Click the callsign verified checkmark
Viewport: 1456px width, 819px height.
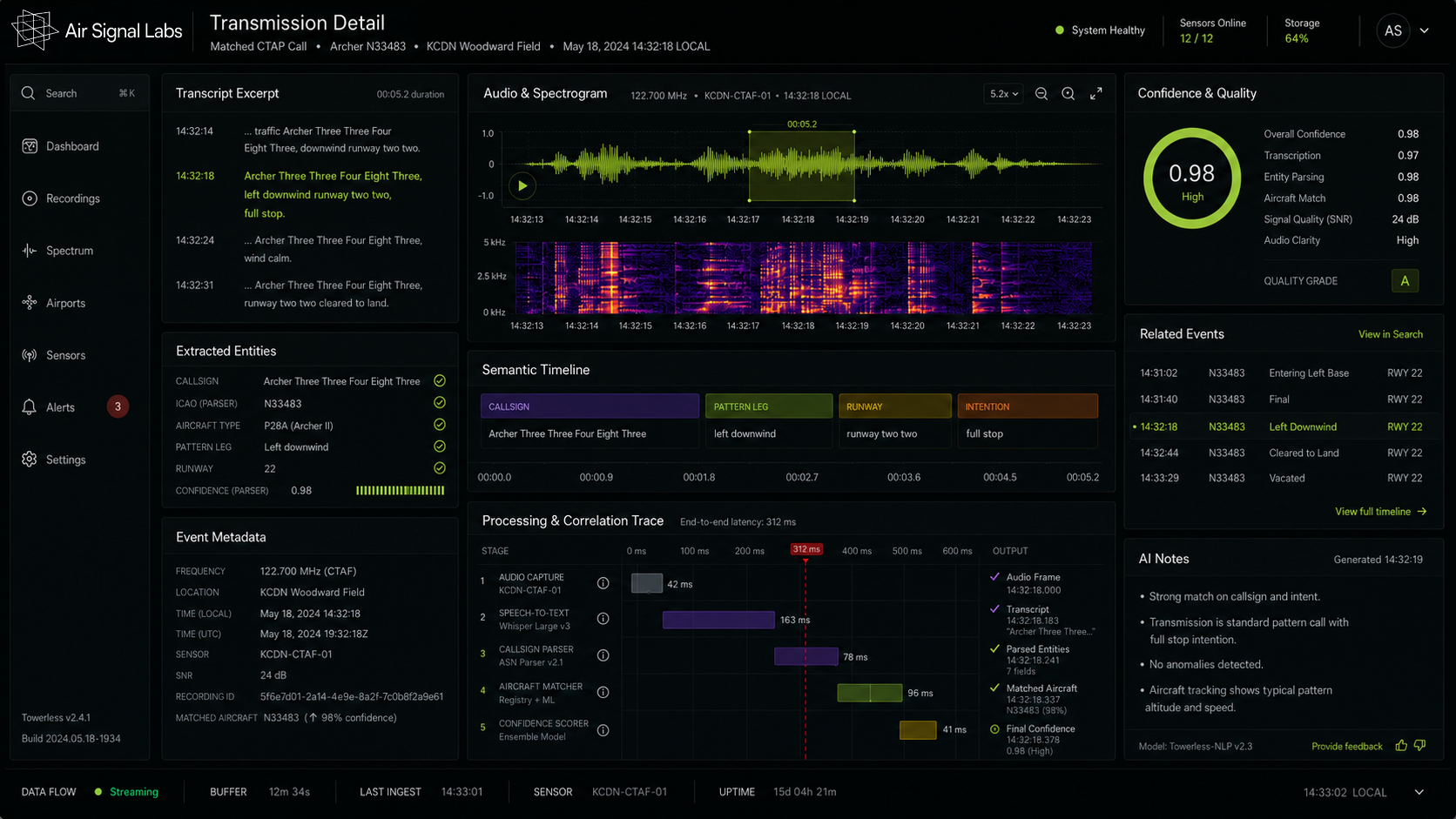pos(440,380)
